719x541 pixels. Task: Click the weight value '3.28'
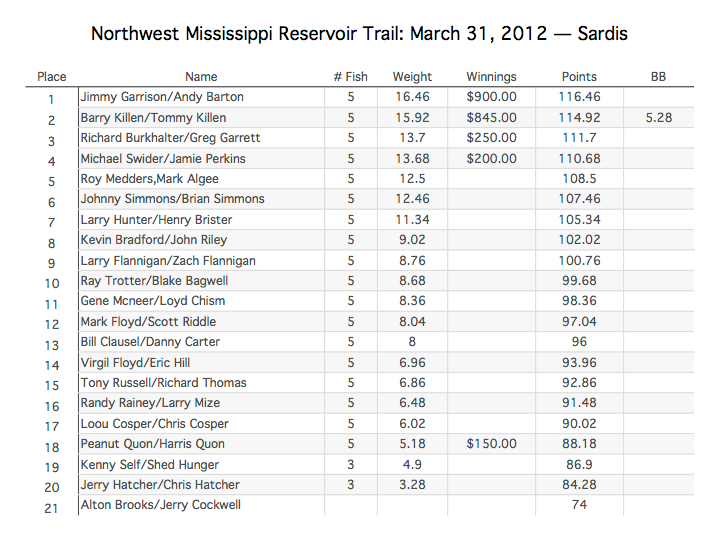pyautogui.click(x=412, y=485)
